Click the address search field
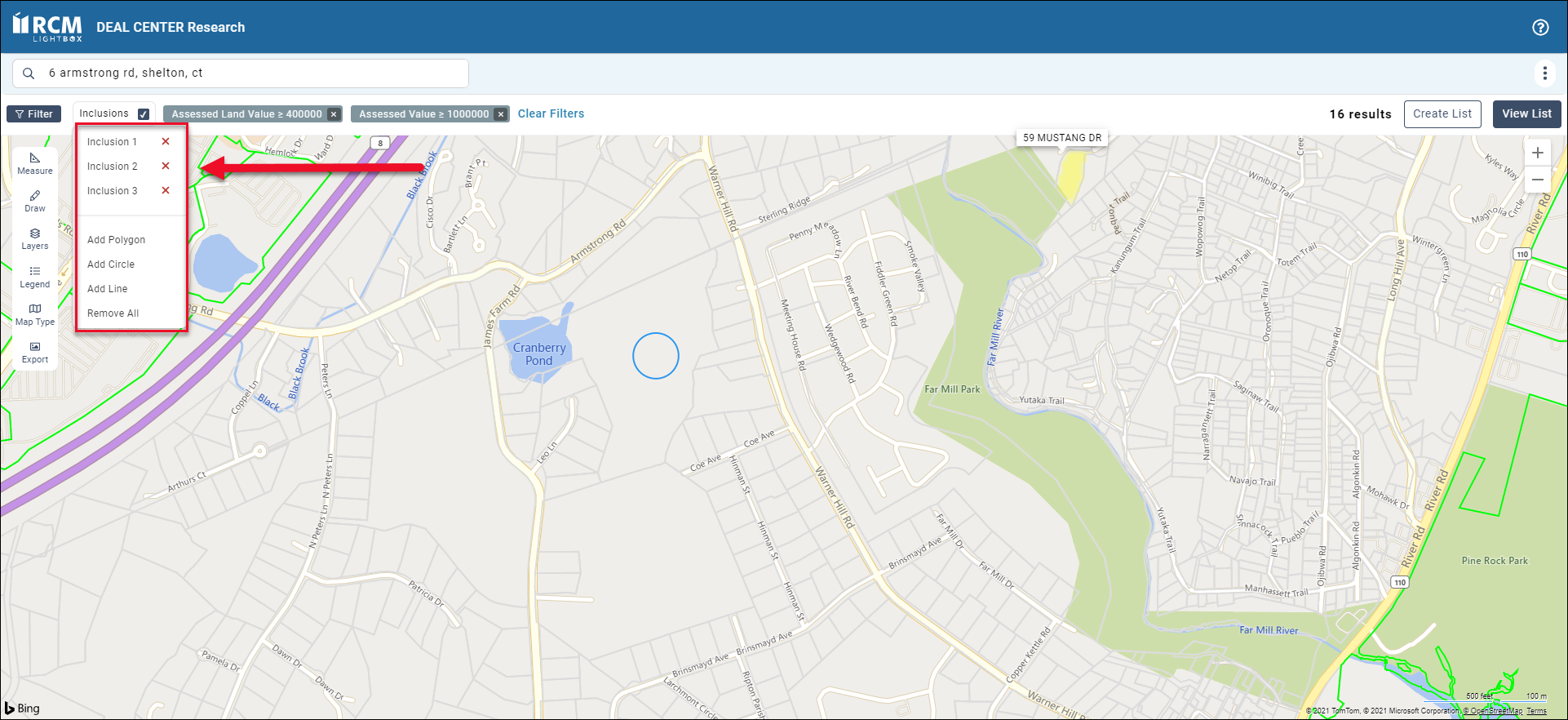Viewport: 1568px width, 720px height. tap(245, 73)
